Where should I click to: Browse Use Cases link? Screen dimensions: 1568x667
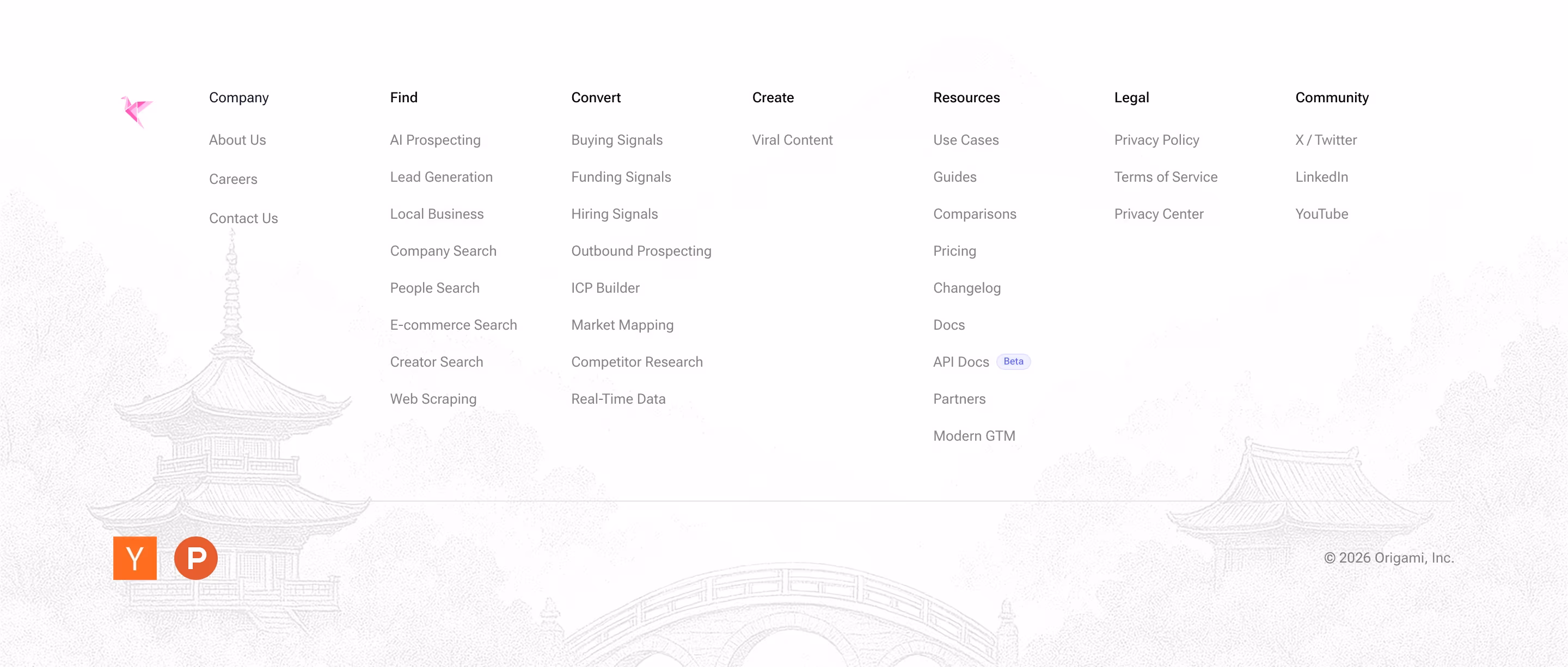coord(965,140)
